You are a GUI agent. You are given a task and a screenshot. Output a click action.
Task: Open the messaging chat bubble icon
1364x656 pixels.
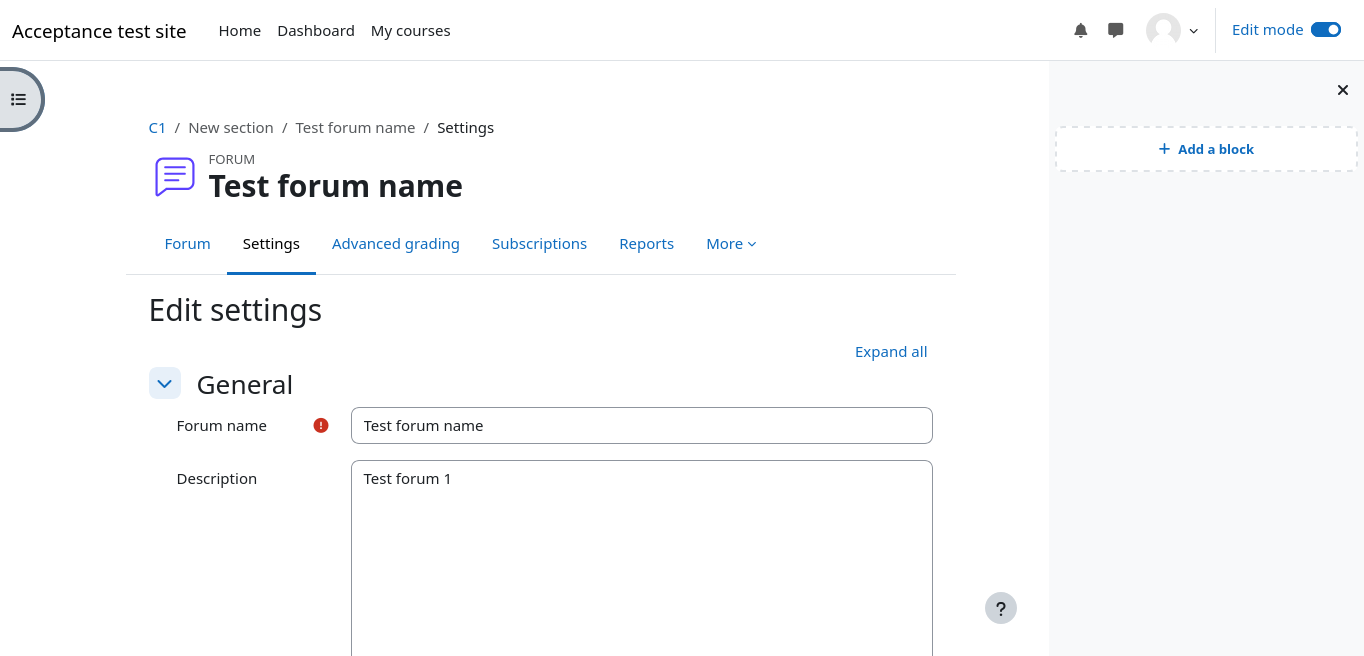click(x=1116, y=30)
